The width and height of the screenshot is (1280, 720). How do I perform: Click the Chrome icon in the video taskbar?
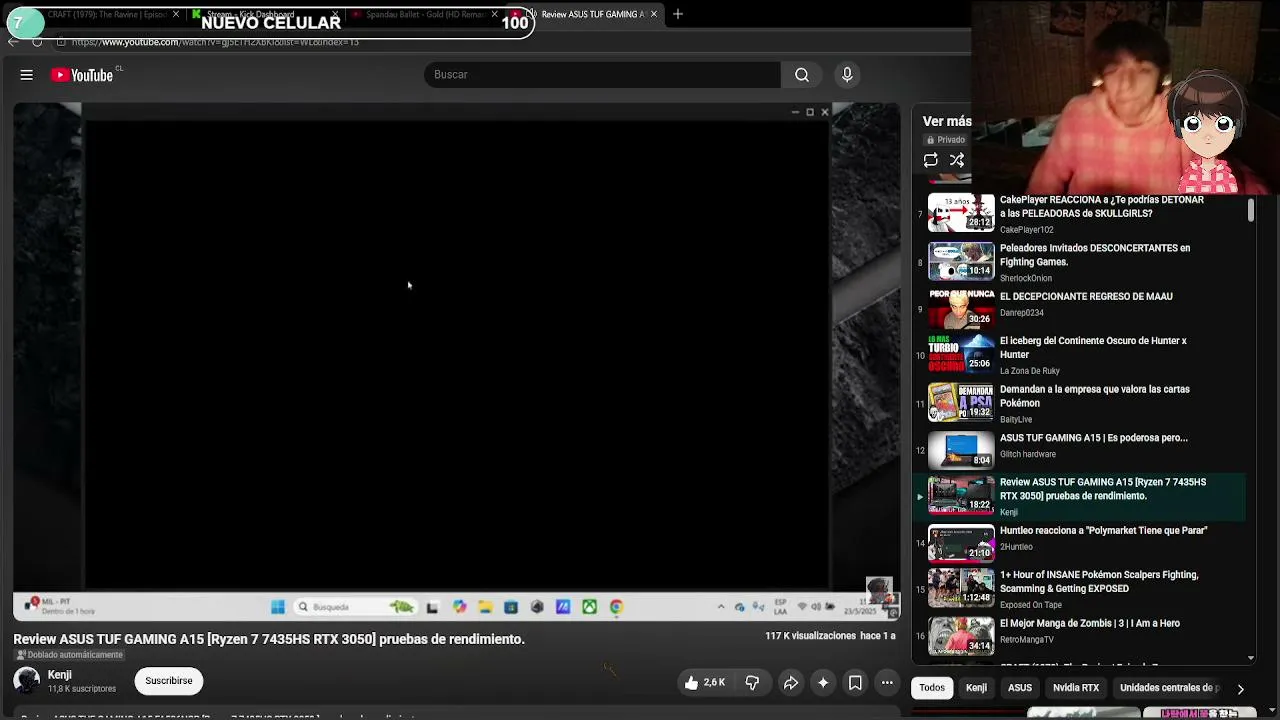click(616, 607)
